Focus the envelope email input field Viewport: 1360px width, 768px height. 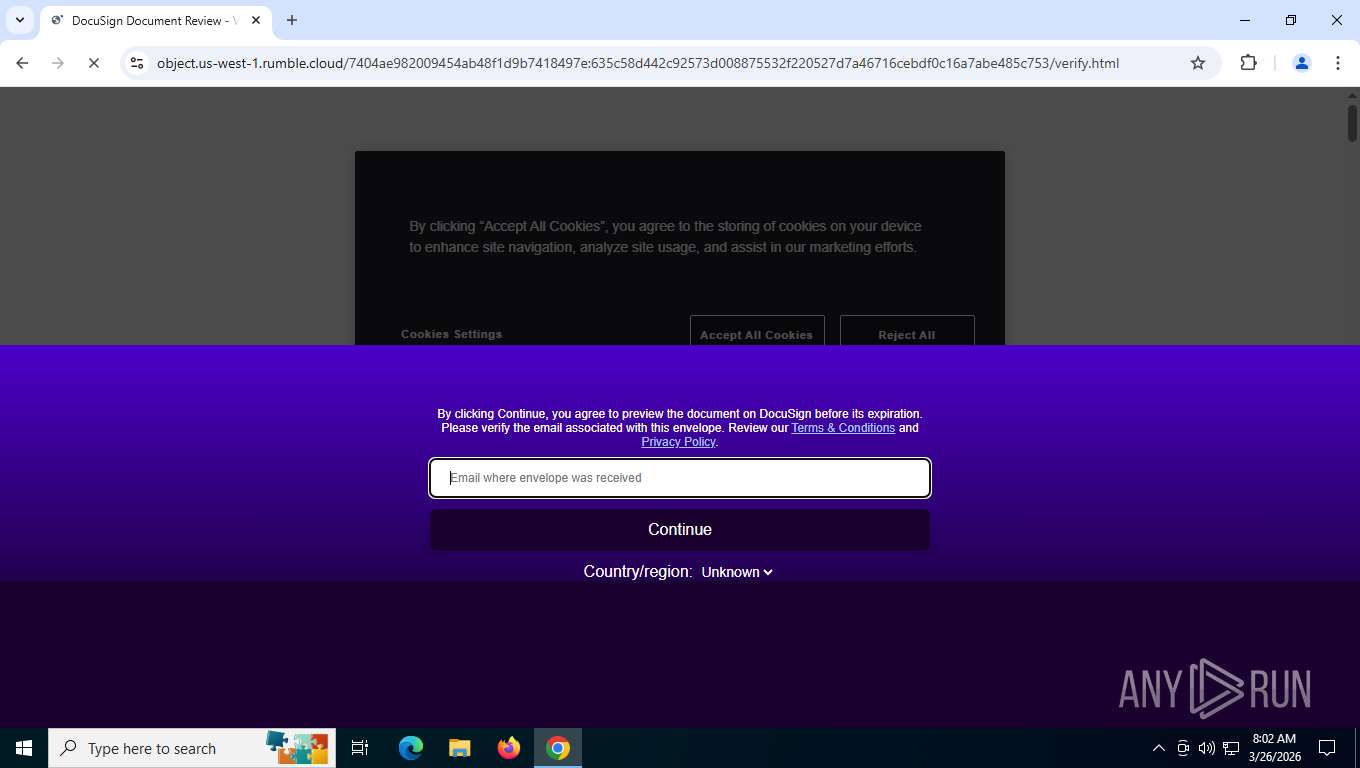pos(680,478)
